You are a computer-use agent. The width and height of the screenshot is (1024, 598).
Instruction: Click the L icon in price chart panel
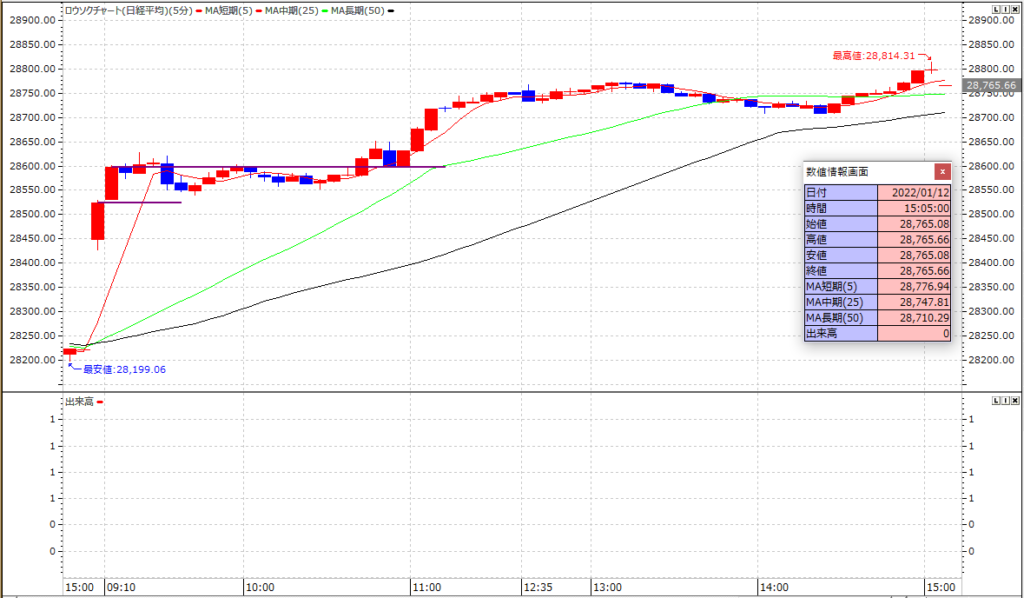click(996, 8)
